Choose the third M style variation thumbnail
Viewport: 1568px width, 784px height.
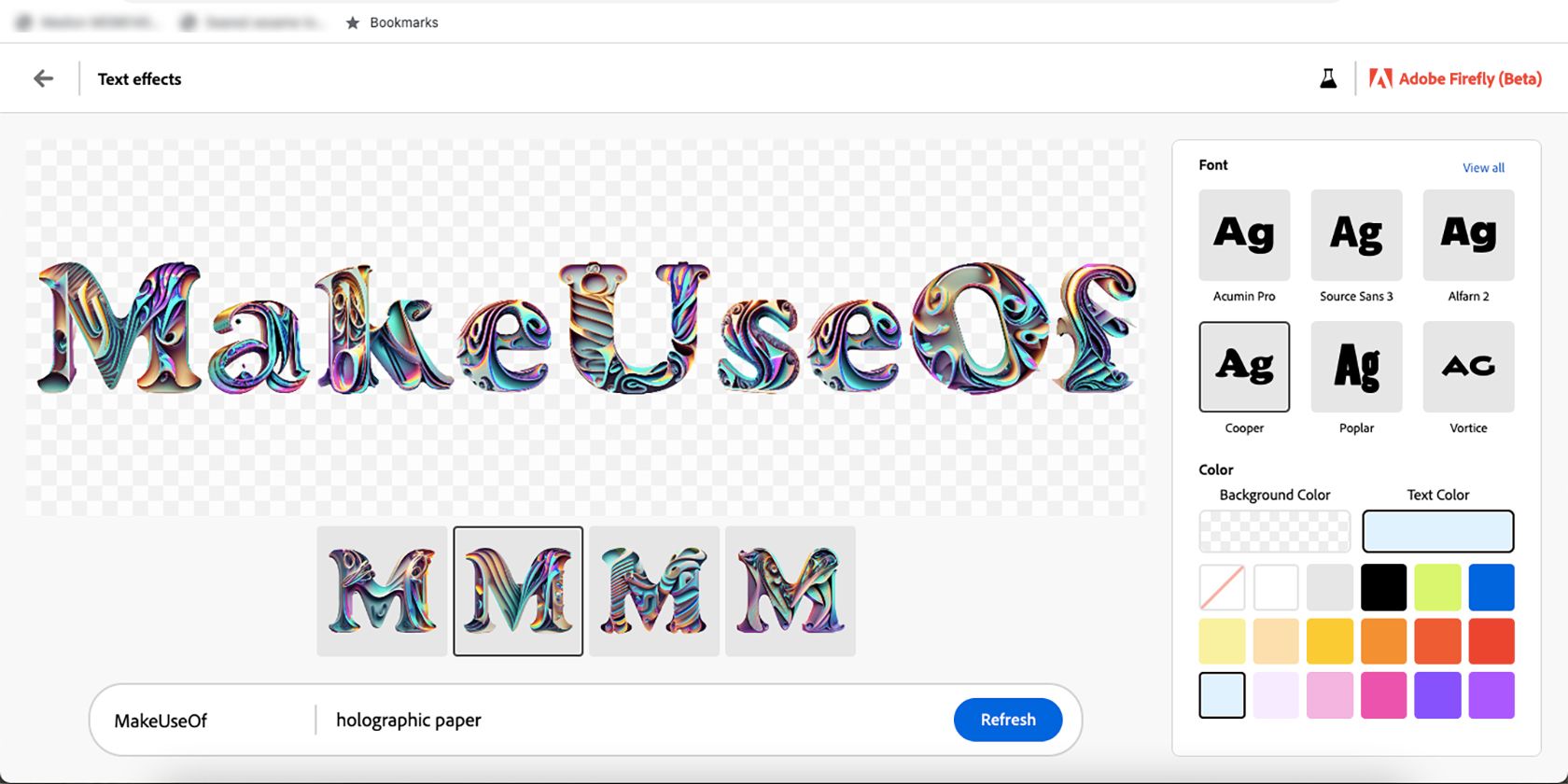654,591
